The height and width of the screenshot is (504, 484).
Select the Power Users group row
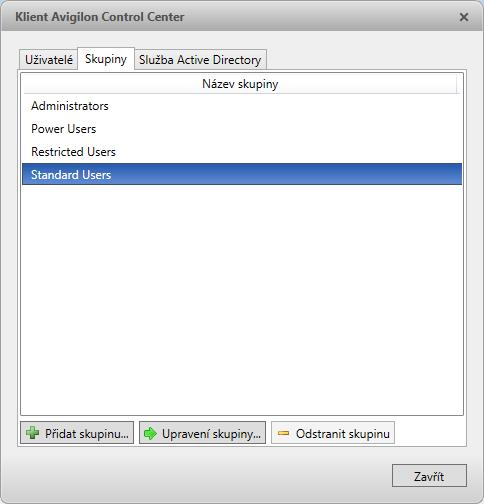pos(242,129)
